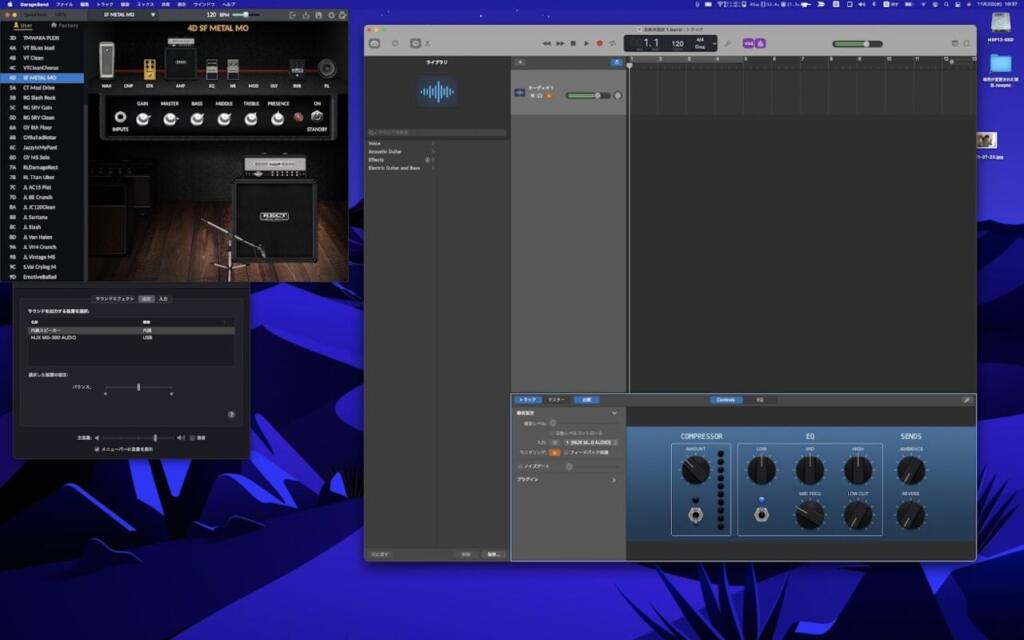This screenshot has width=1024, height=640.
Task: Open the LCD display mode dropdown arrow
Action: [714, 44]
